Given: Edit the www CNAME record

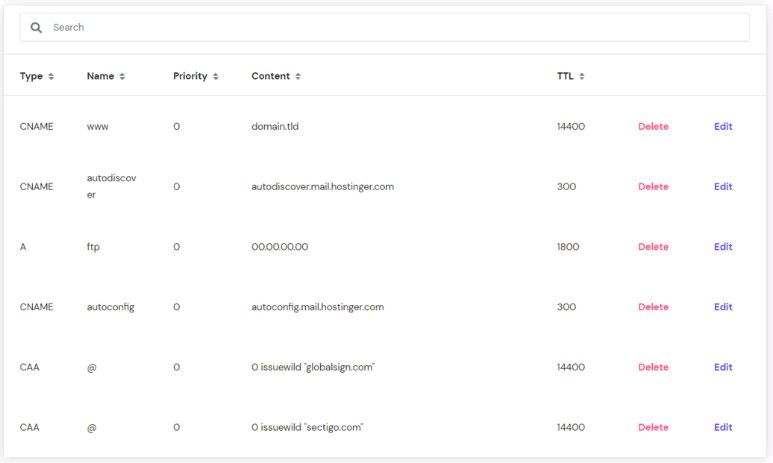Looking at the screenshot, I should [x=723, y=127].
